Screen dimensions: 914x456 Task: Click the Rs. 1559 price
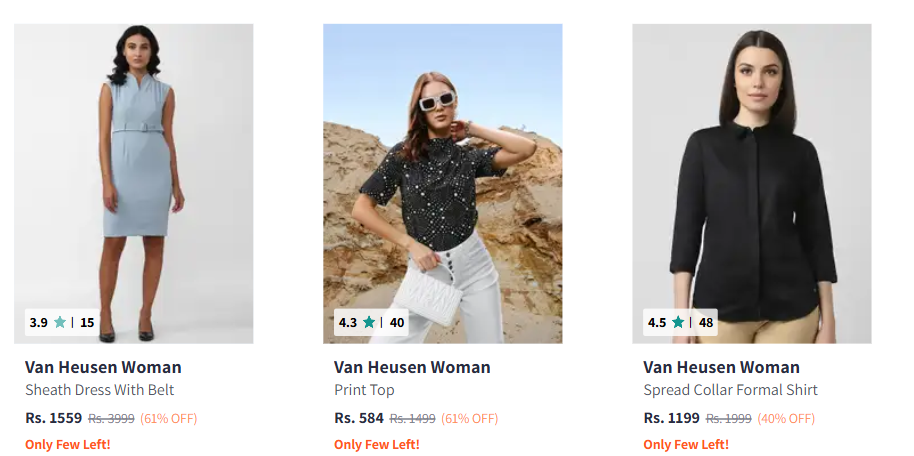[53, 418]
